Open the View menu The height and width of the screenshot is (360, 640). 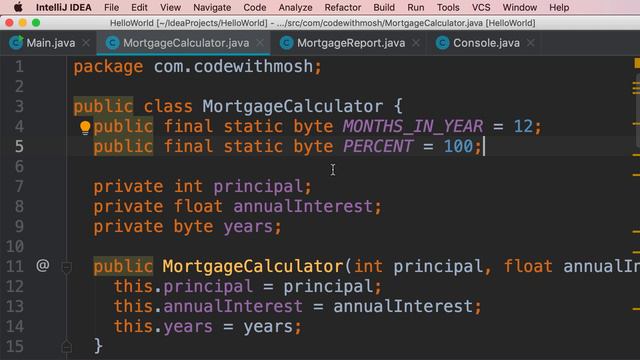170,7
